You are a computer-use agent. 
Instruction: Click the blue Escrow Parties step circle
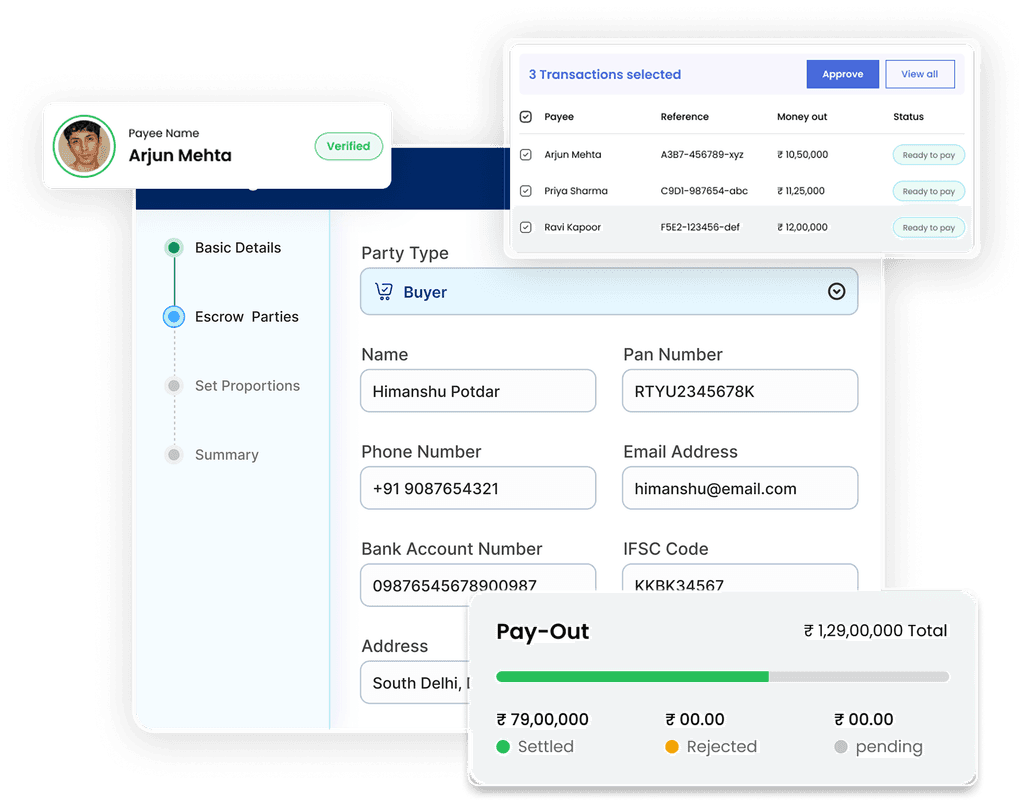click(174, 317)
